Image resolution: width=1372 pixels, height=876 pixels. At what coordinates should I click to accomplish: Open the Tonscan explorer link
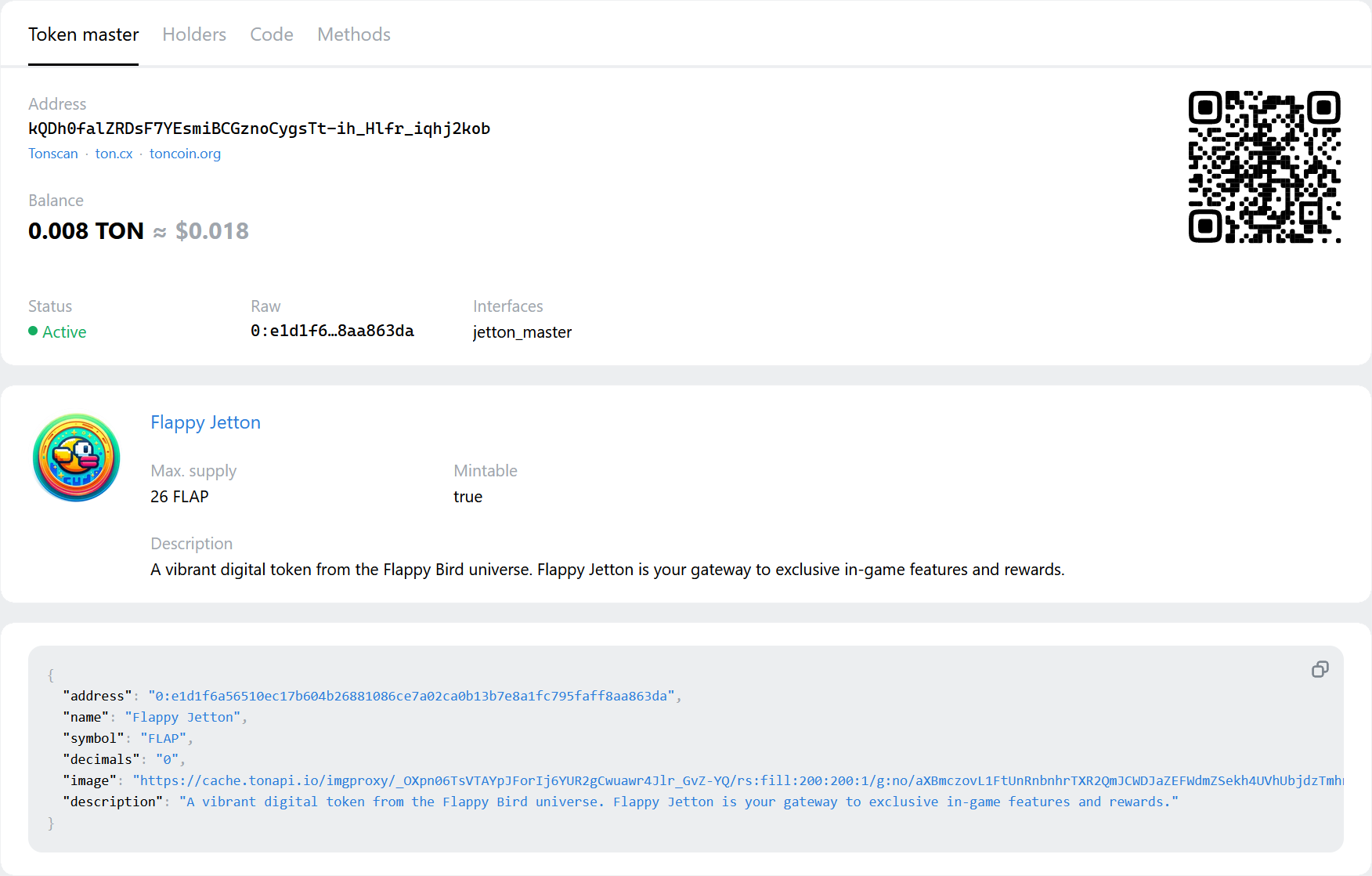point(53,154)
